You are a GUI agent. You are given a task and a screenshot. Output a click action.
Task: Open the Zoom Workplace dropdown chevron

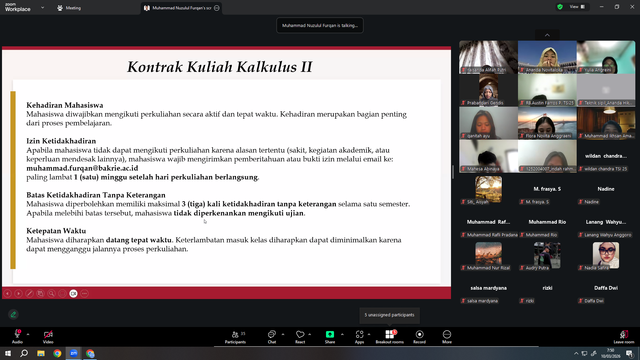(x=42, y=7)
